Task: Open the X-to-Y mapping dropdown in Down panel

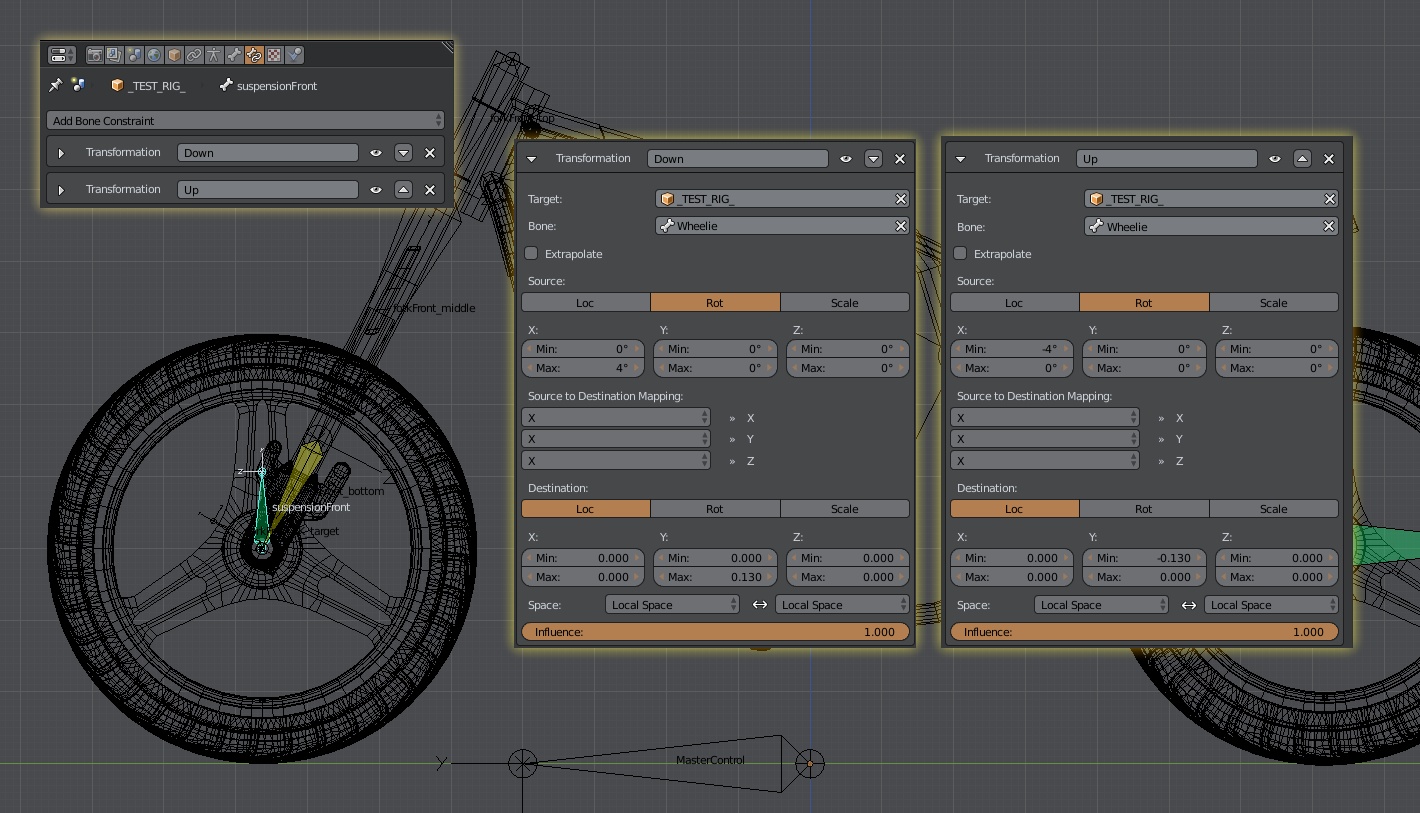Action: (x=616, y=439)
